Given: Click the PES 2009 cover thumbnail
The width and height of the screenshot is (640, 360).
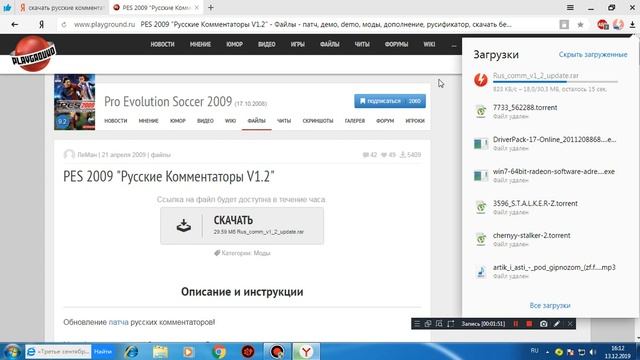Looking at the screenshot, I should 75,102.
